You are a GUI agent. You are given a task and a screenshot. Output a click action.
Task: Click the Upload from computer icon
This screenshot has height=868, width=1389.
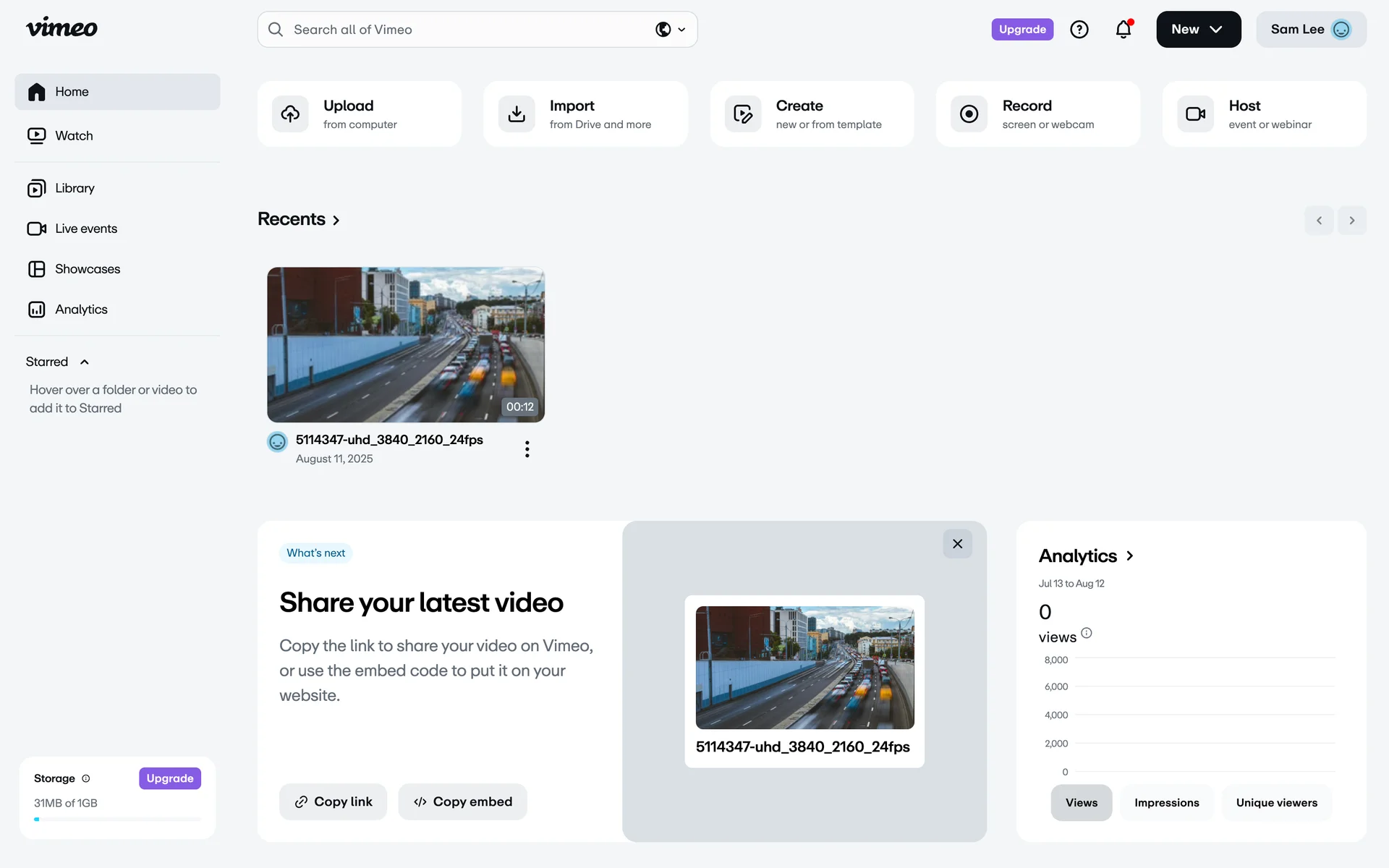(290, 114)
